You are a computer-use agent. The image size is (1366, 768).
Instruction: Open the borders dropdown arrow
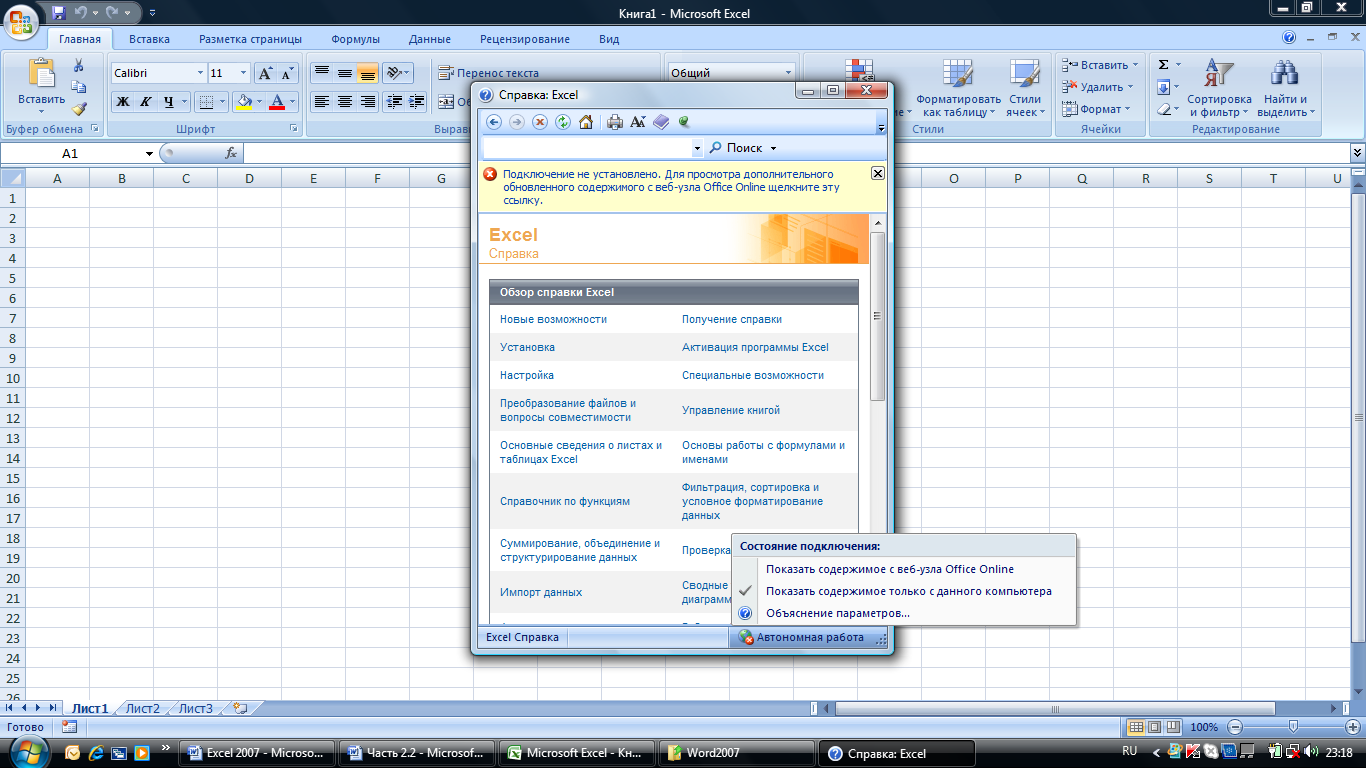pos(222,101)
